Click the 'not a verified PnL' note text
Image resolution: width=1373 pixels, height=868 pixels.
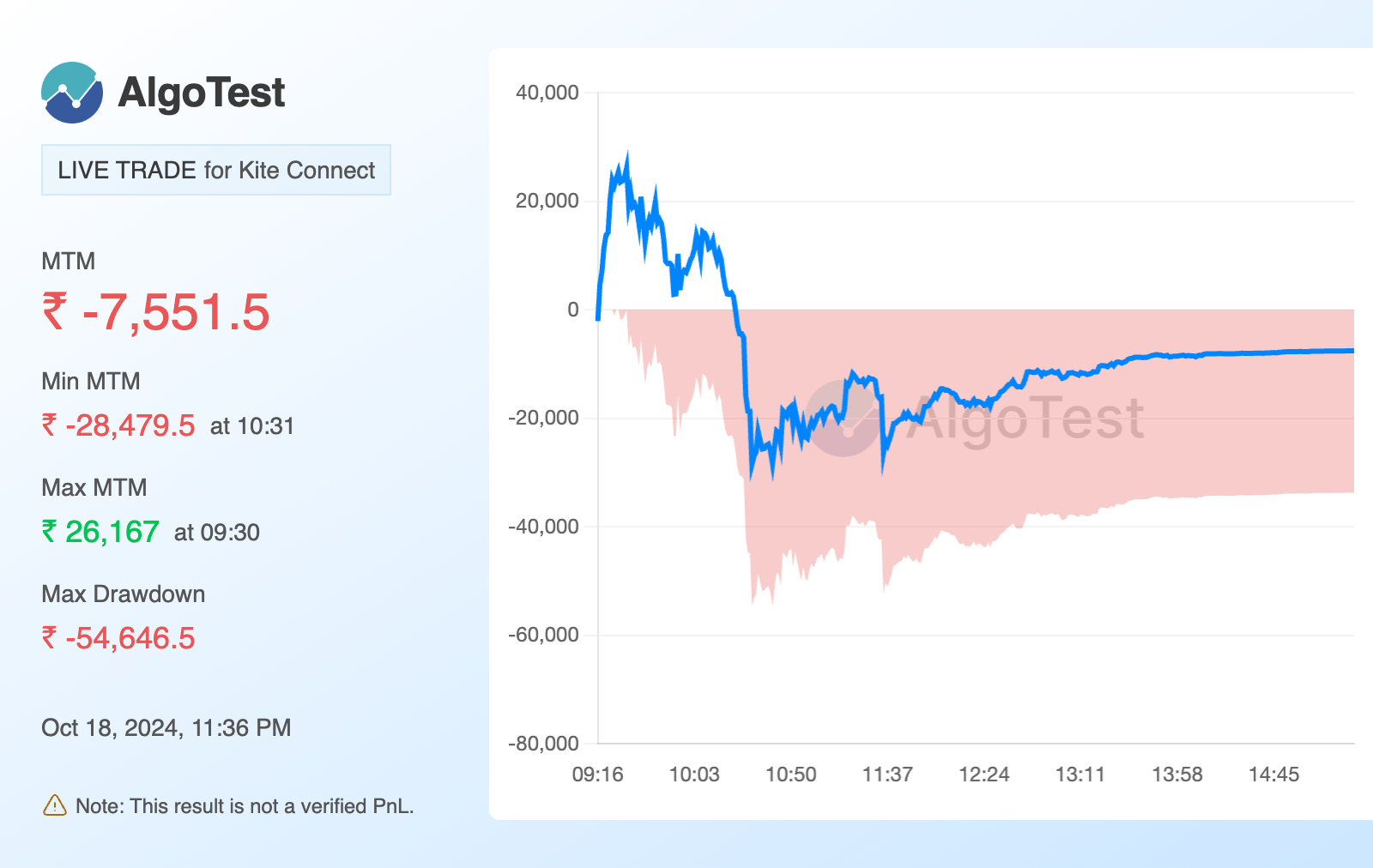[x=245, y=806]
